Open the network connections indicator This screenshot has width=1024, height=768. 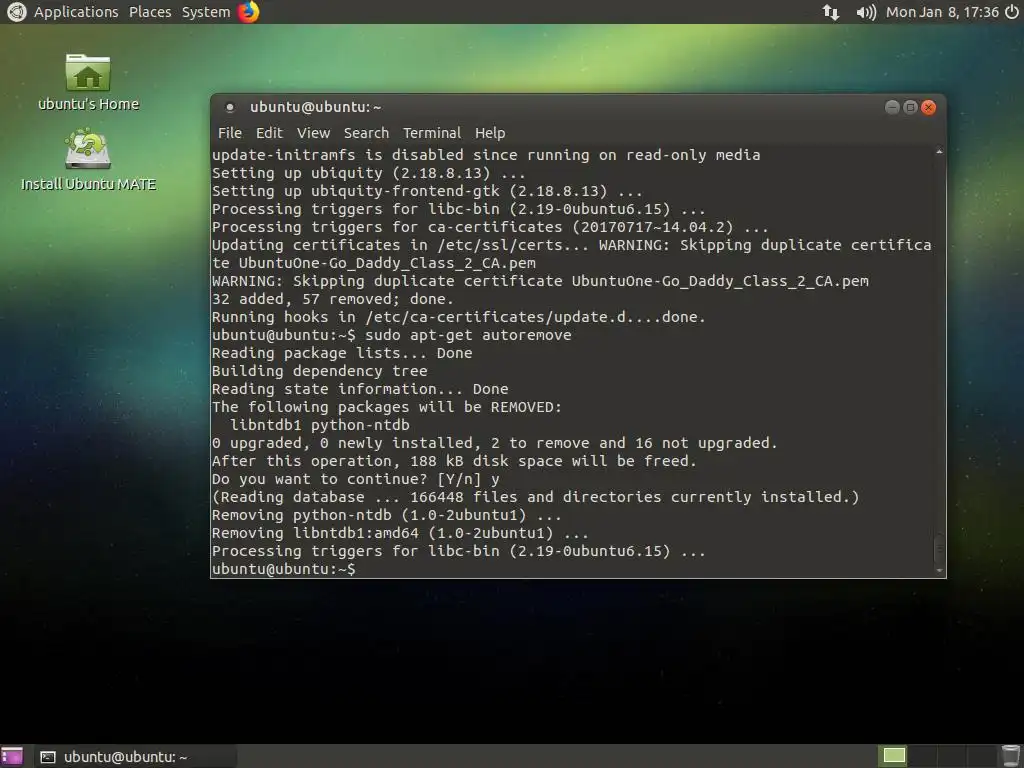click(831, 12)
